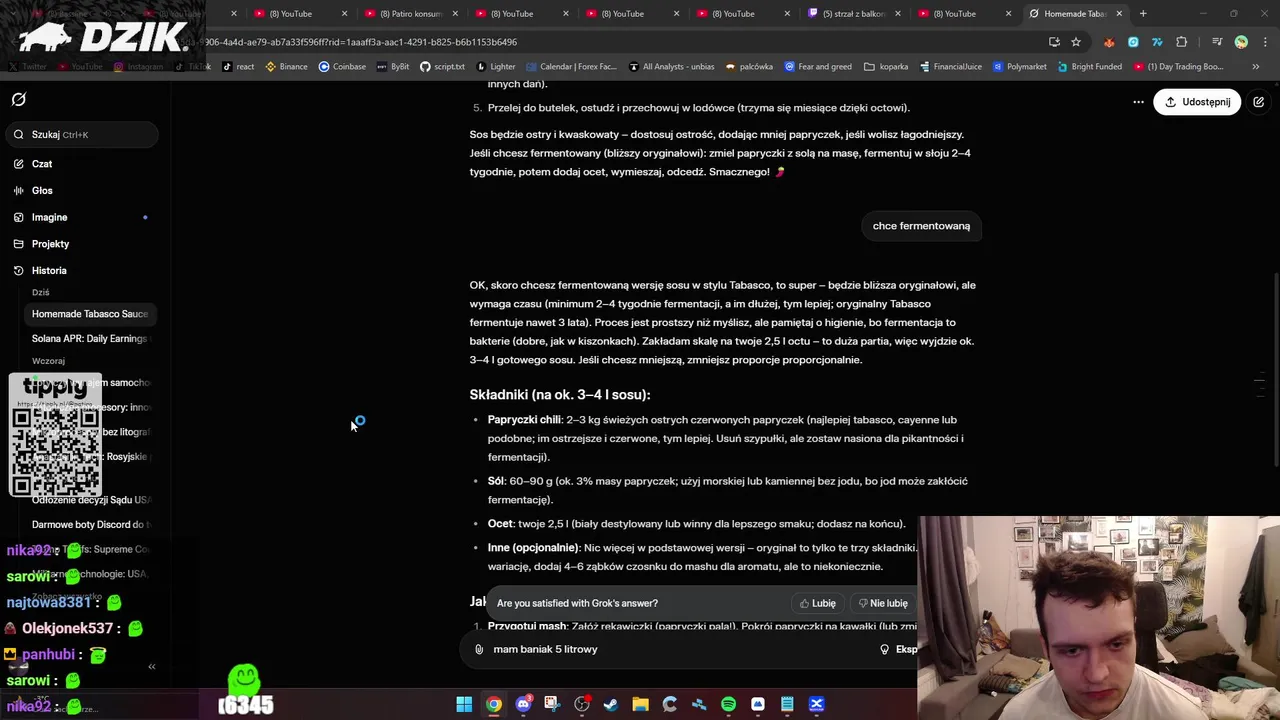Collapse the sidebar with the double chevron
The image size is (1280, 720).
[152, 667]
